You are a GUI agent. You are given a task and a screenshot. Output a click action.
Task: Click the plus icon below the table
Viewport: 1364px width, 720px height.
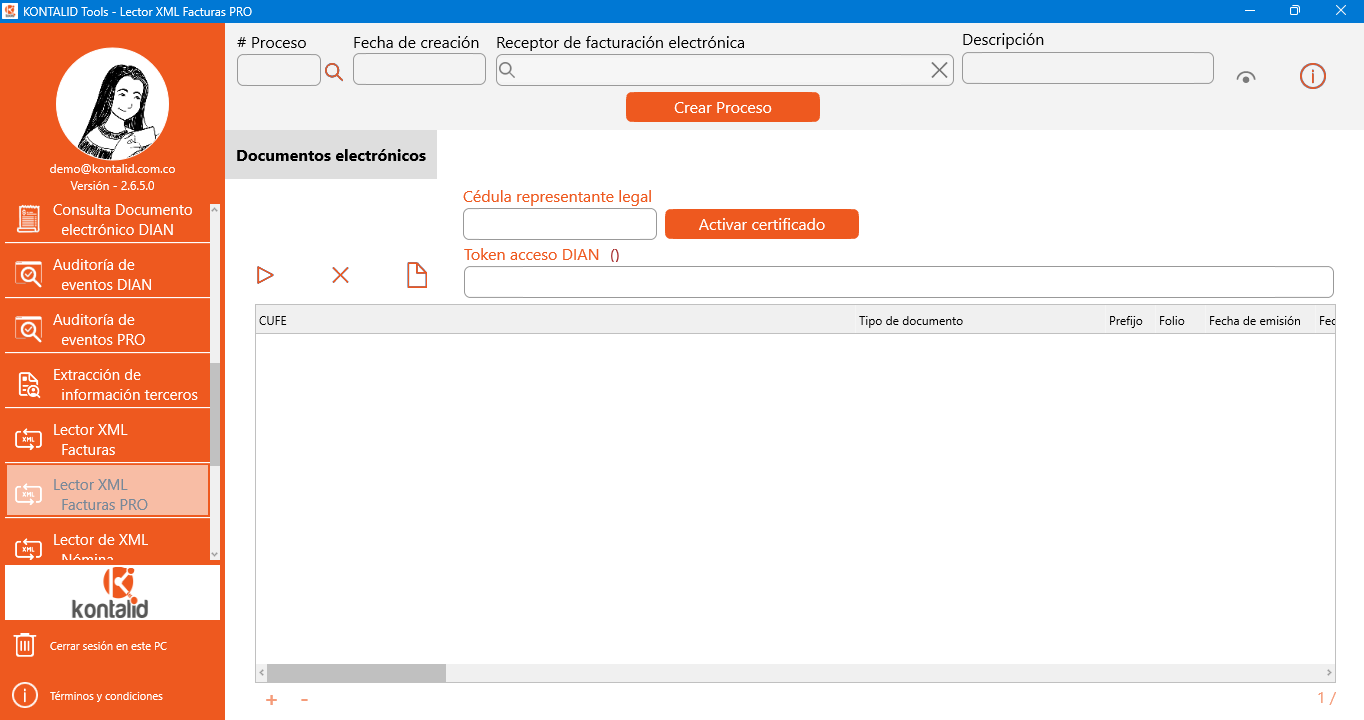pos(271,700)
